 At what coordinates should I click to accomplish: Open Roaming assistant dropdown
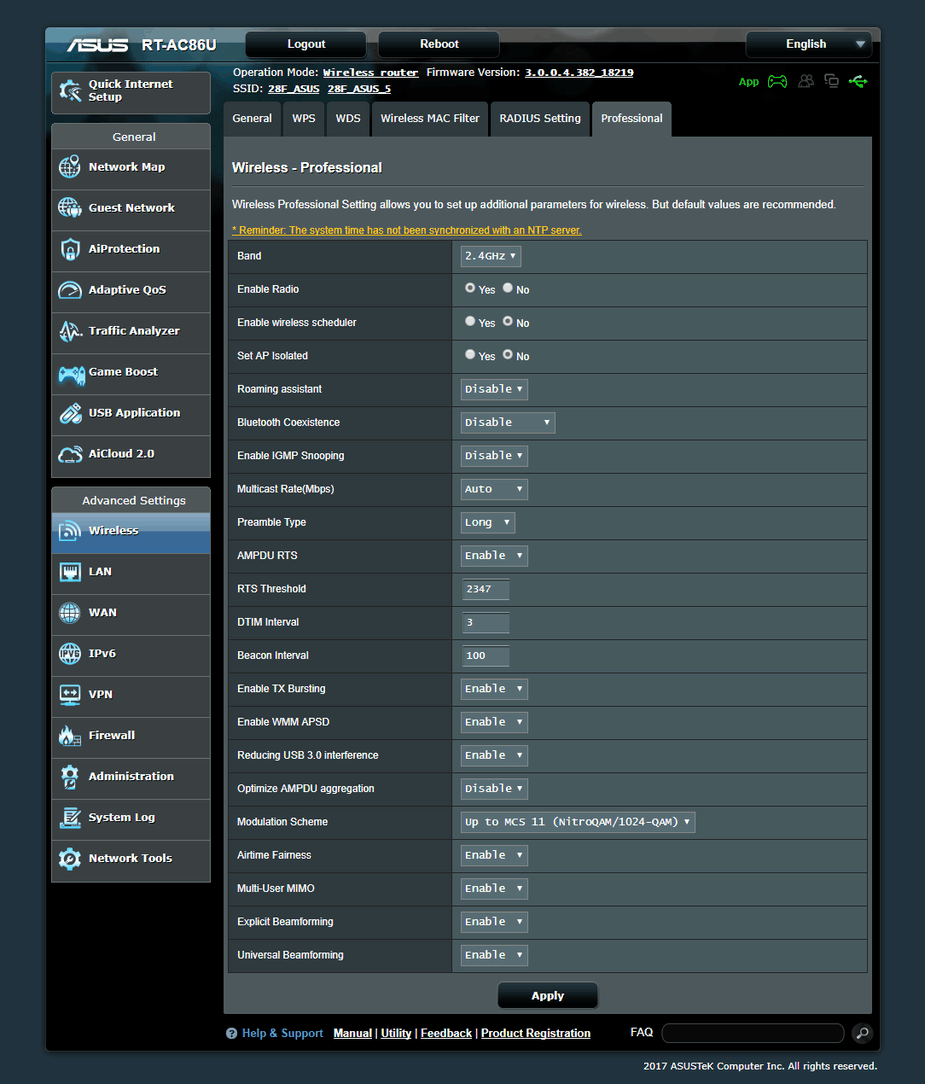pos(494,389)
